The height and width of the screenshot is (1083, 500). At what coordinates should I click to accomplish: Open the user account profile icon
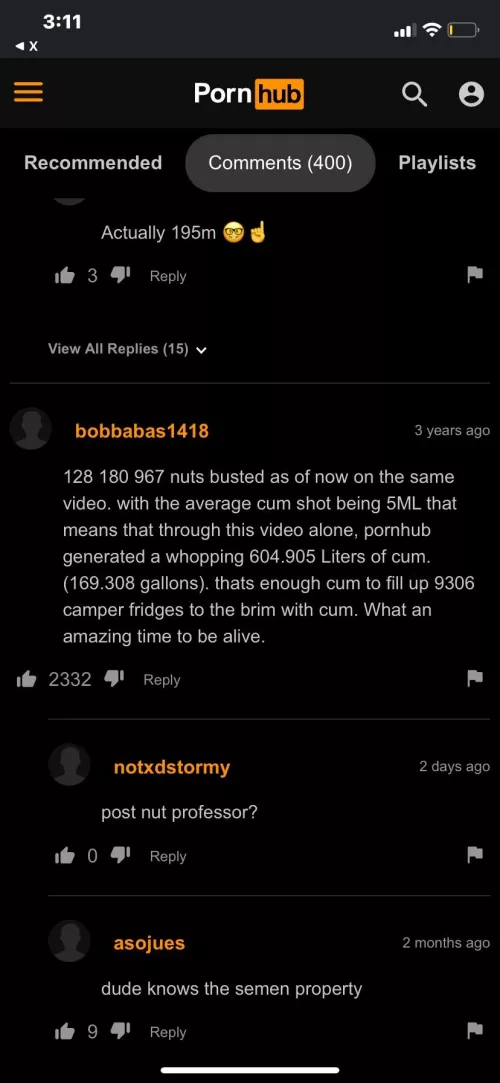click(x=472, y=94)
